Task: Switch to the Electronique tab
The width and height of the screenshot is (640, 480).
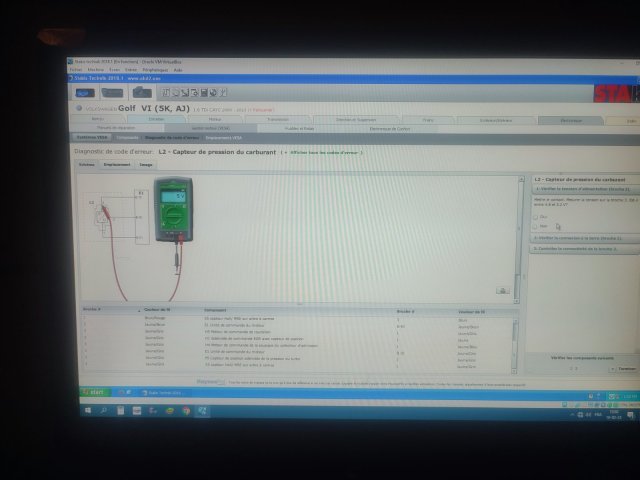Action: coord(571,121)
